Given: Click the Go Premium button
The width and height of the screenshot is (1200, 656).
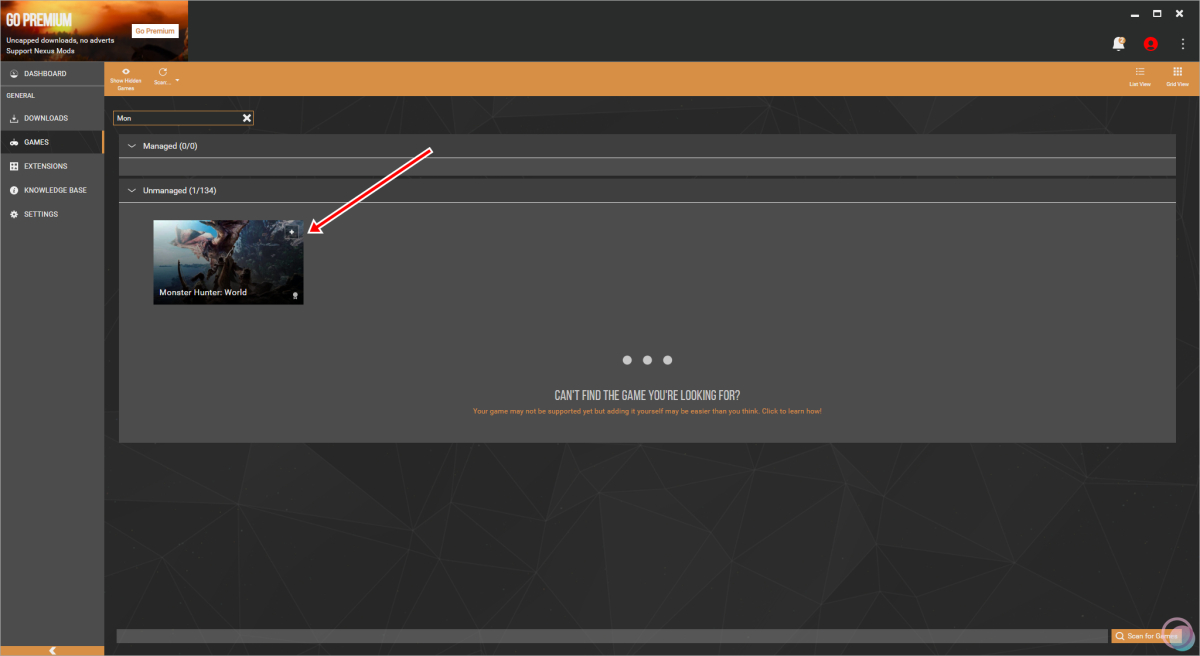Looking at the screenshot, I should tap(155, 31).
